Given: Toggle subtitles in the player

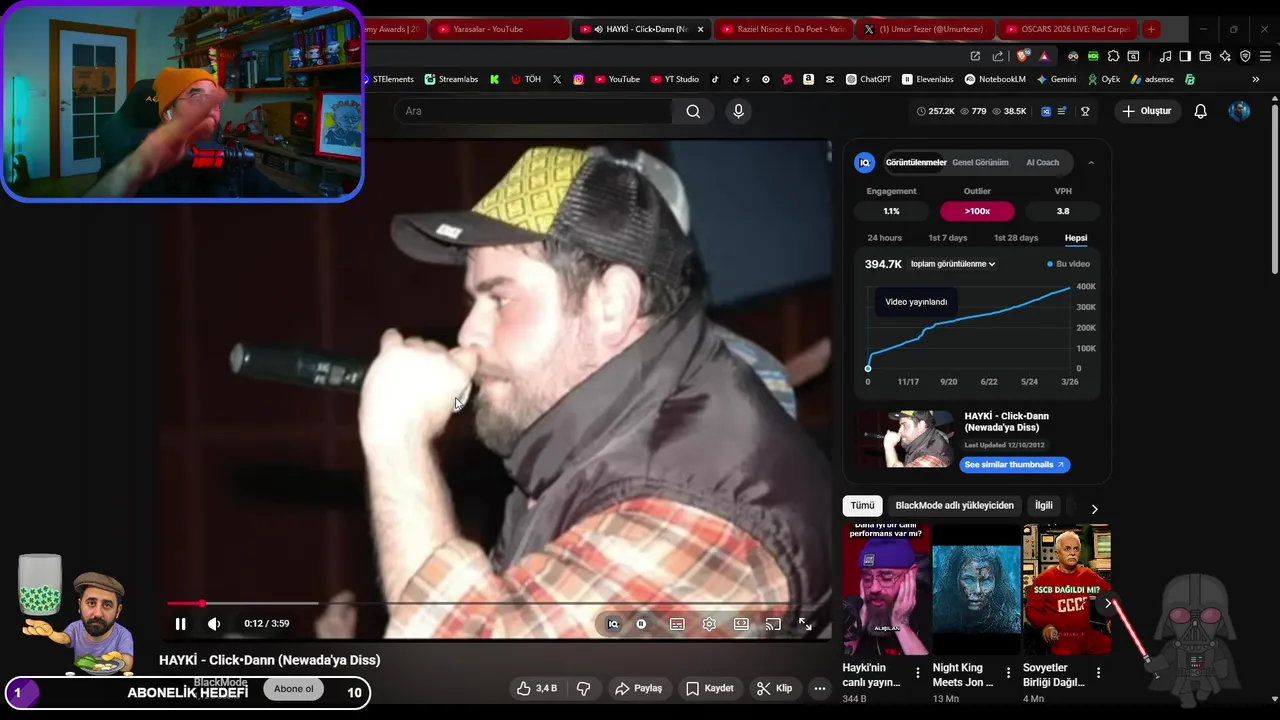Looking at the screenshot, I should tap(677, 624).
